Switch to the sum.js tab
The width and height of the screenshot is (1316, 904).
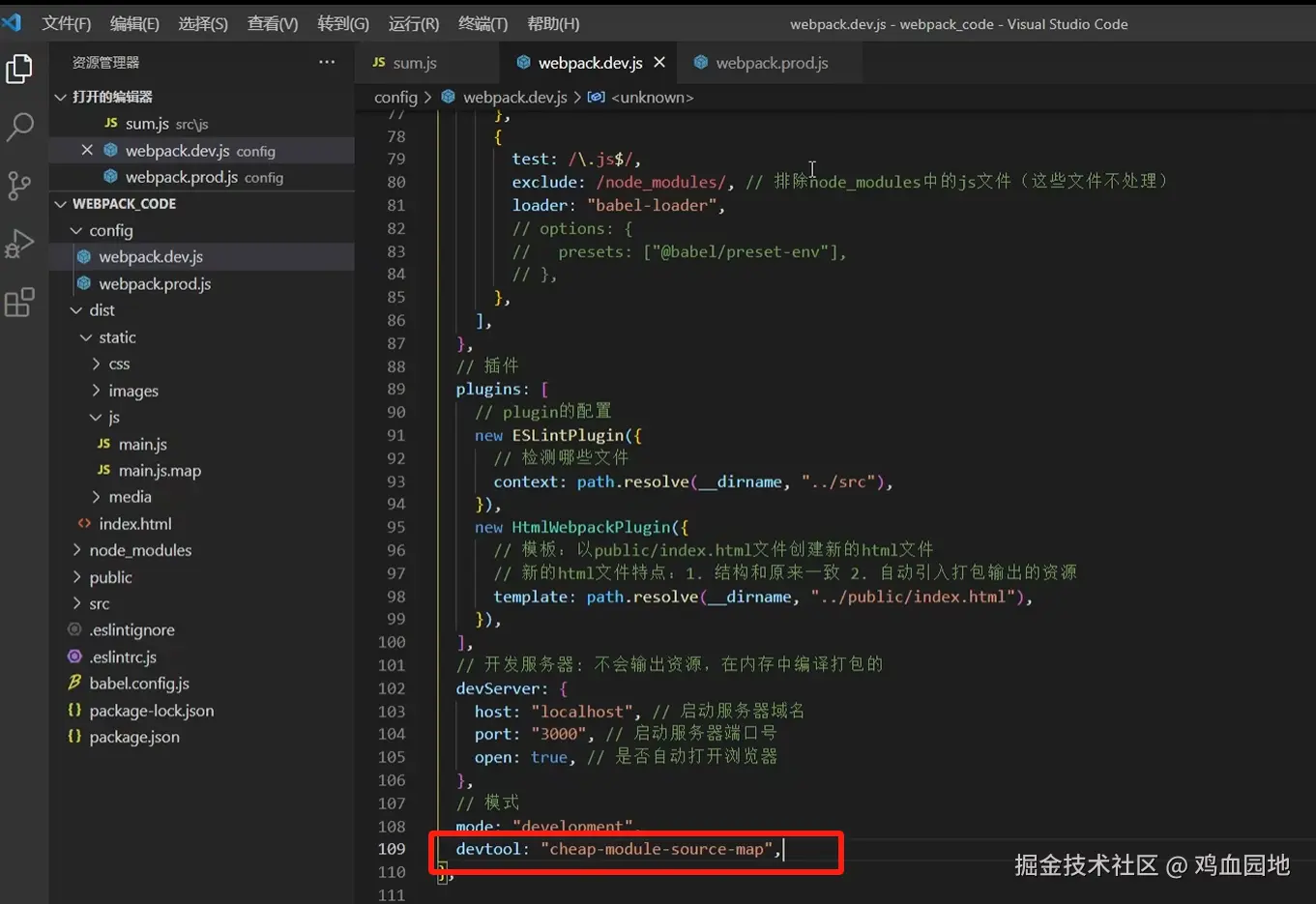[428, 62]
